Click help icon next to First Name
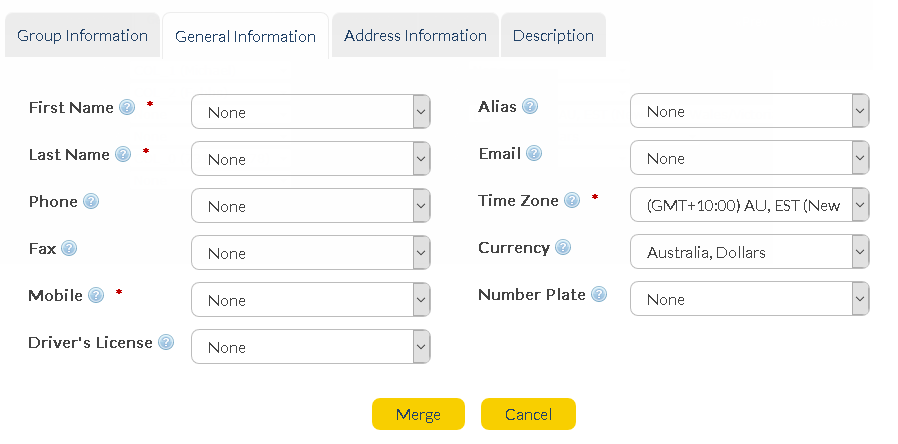 pos(127,108)
